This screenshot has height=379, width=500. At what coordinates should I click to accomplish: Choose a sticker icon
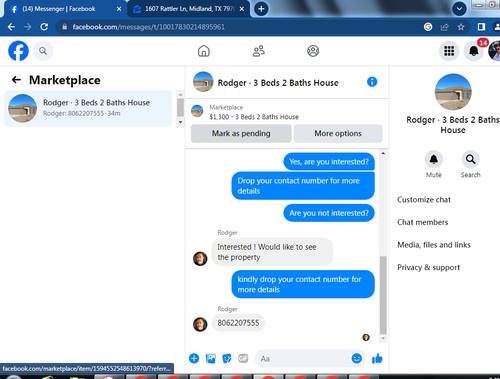point(227,358)
